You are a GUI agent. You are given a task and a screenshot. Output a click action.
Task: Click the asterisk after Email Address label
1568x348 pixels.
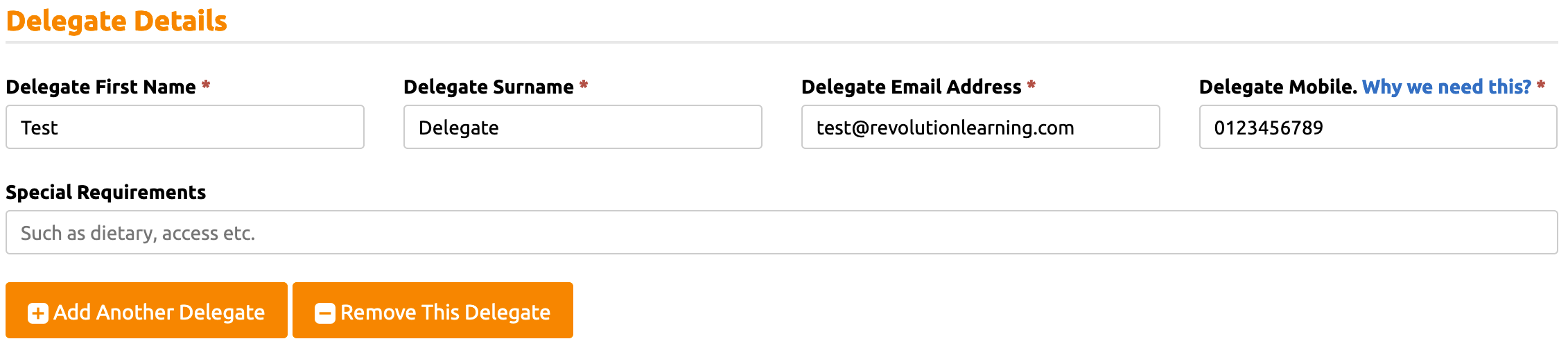[1031, 86]
